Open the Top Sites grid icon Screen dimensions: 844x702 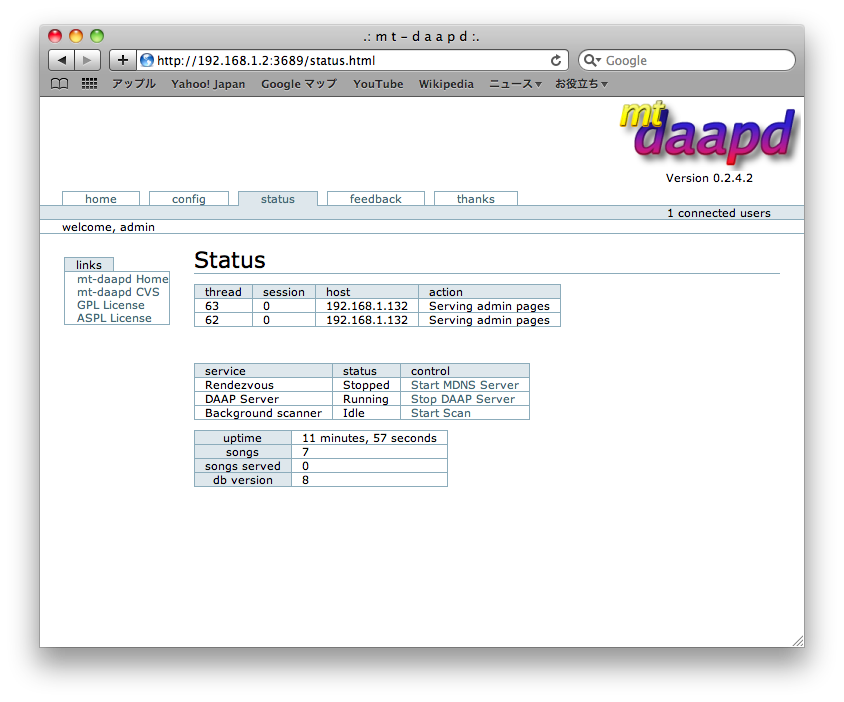(89, 84)
